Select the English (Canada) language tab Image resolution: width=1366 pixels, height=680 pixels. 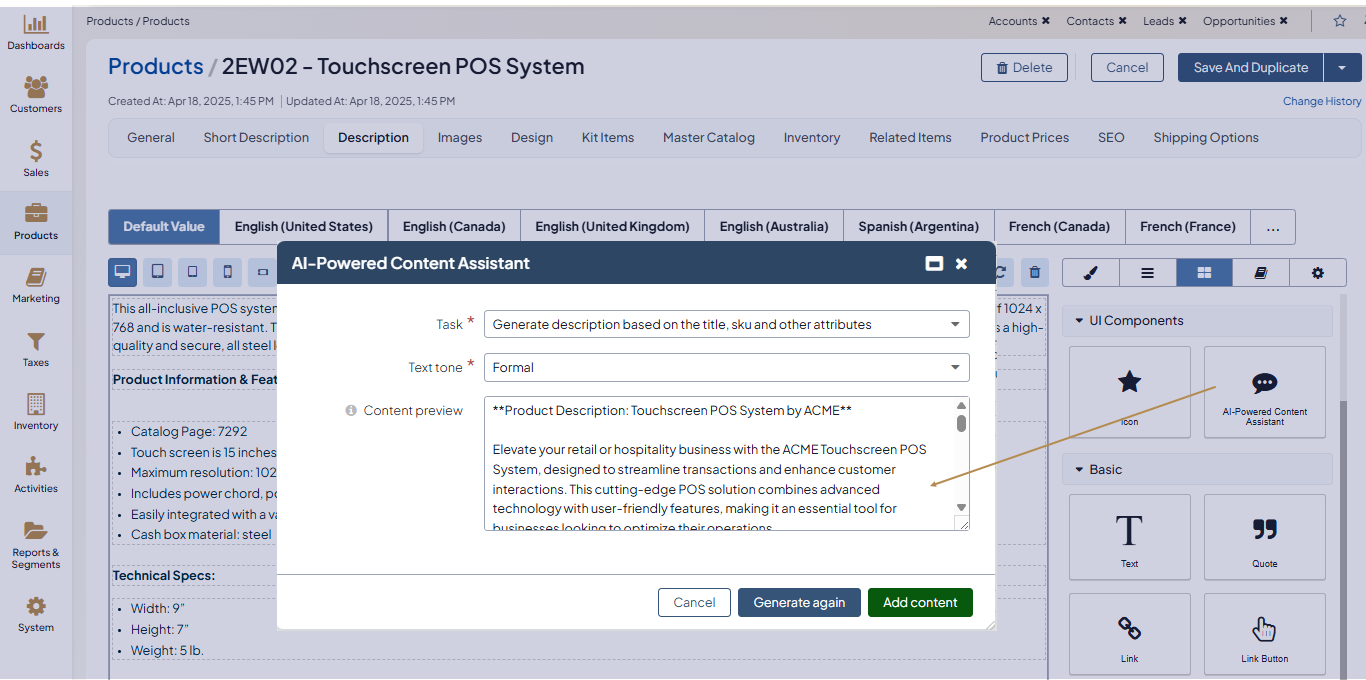point(454,227)
